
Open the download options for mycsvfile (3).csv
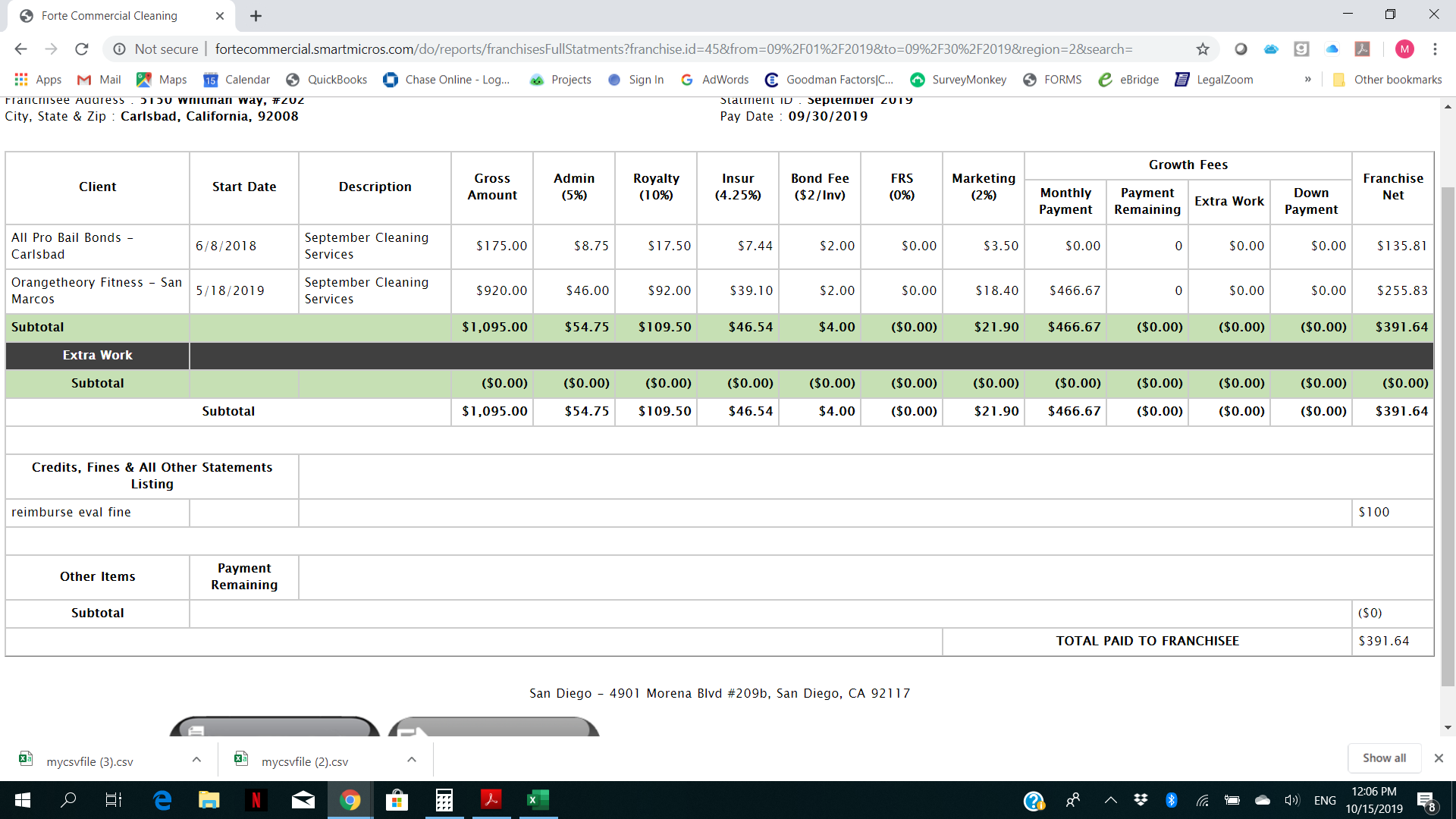coord(196,759)
